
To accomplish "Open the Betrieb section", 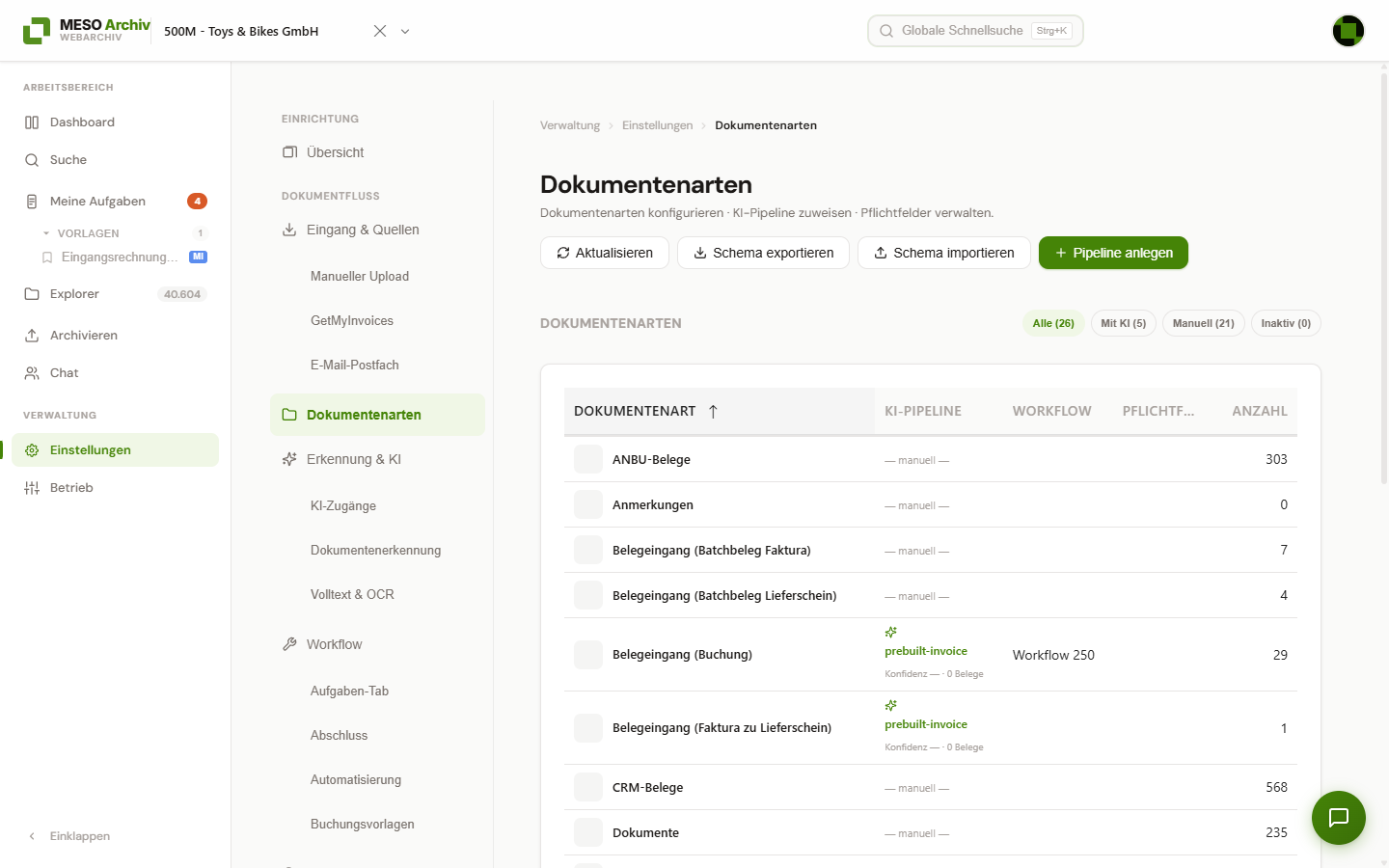I will point(115,488).
